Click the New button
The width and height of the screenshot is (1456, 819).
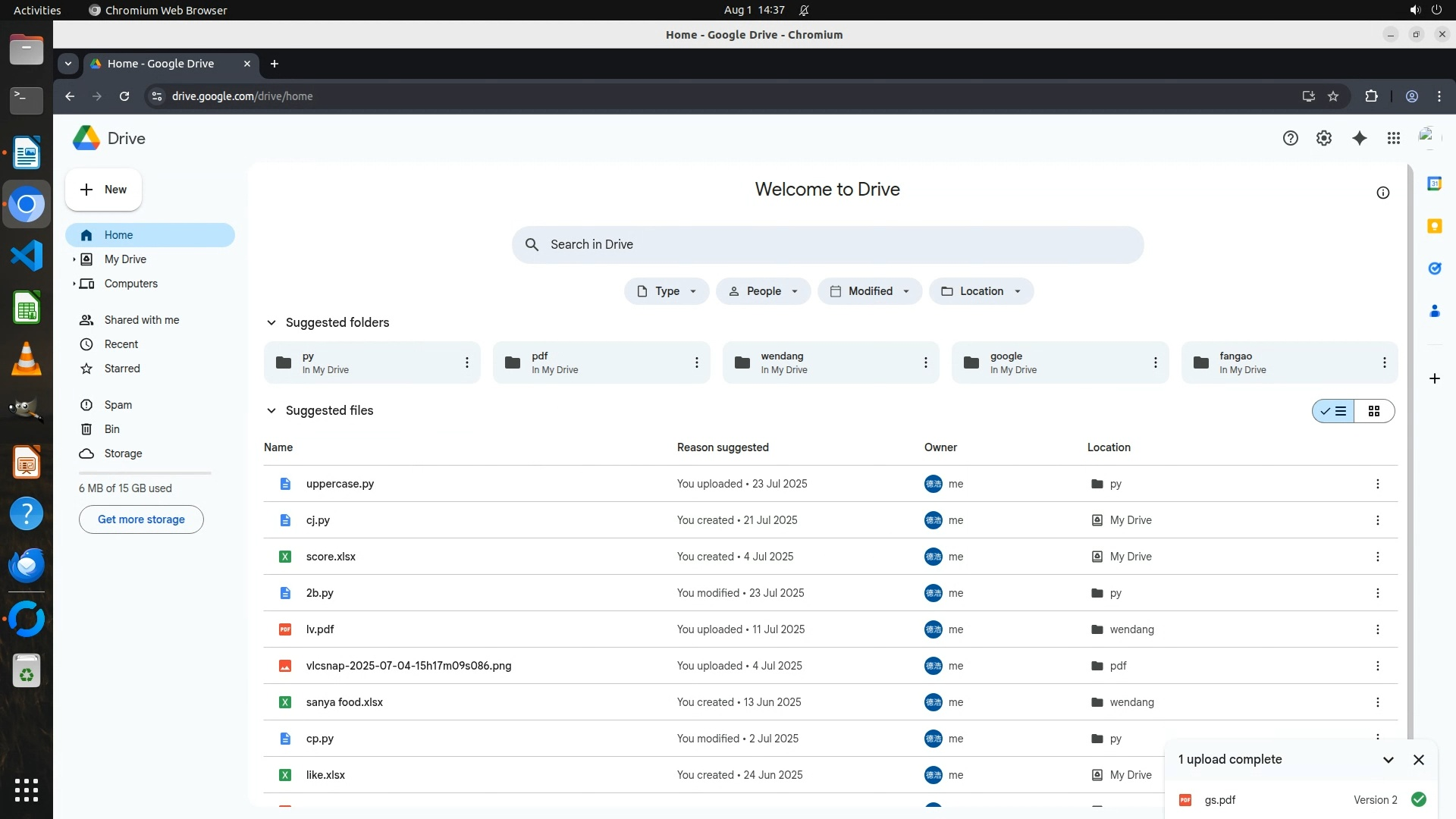(x=104, y=190)
